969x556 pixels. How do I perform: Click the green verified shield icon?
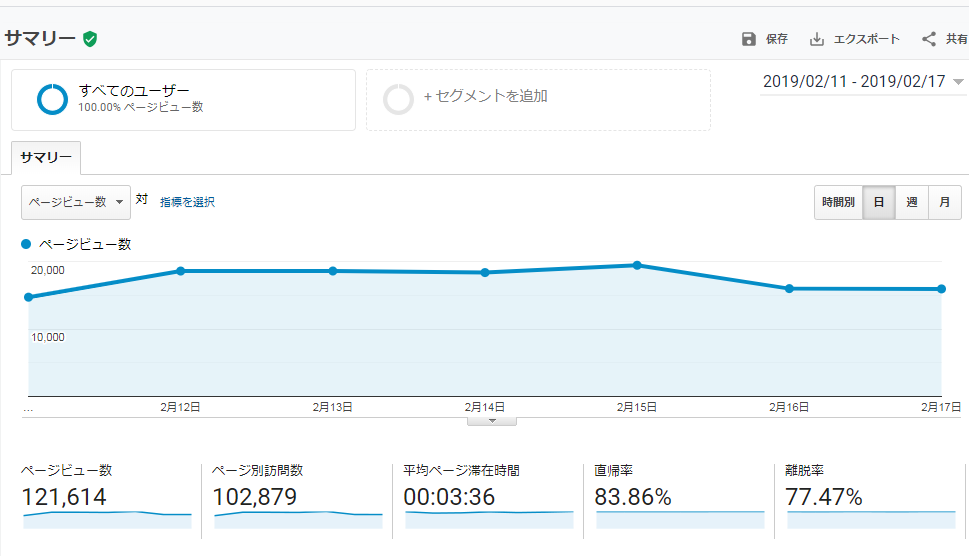(90, 39)
